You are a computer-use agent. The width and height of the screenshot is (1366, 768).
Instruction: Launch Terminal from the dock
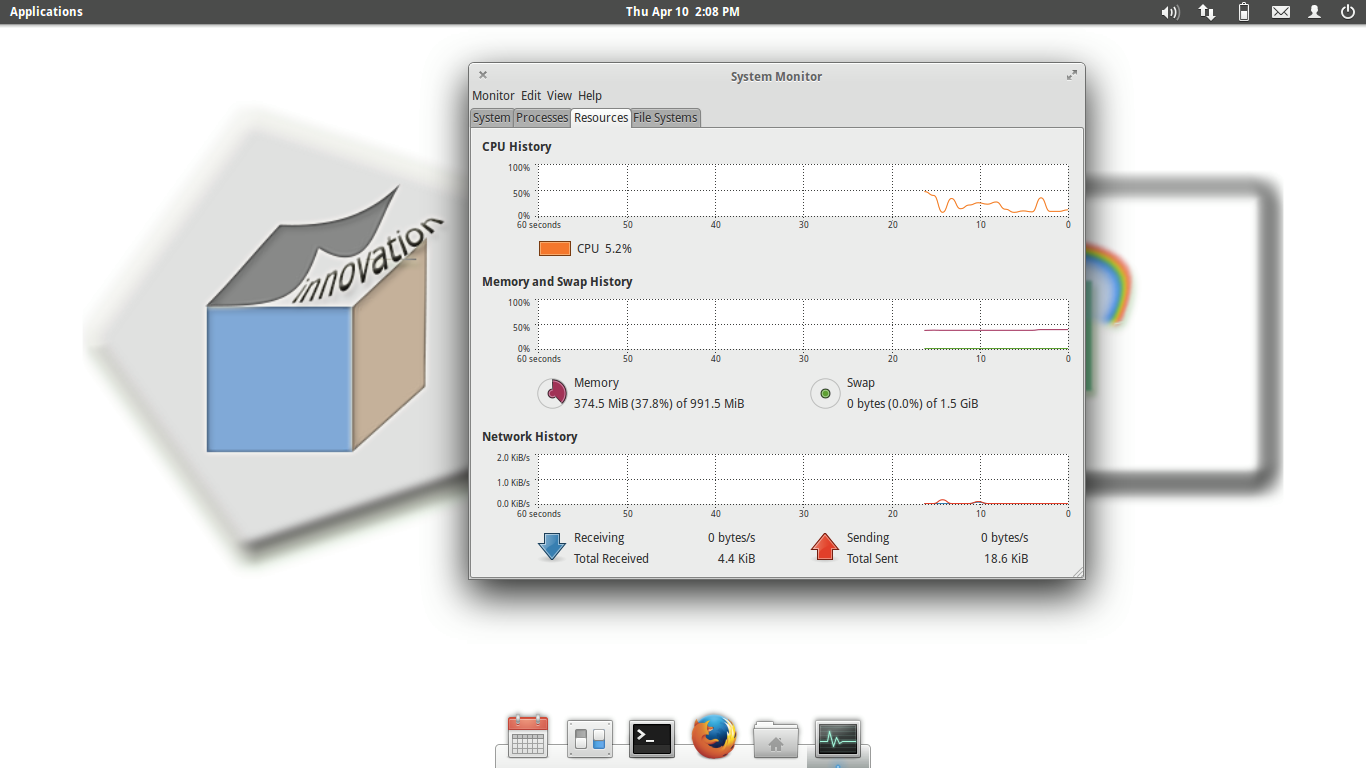652,738
